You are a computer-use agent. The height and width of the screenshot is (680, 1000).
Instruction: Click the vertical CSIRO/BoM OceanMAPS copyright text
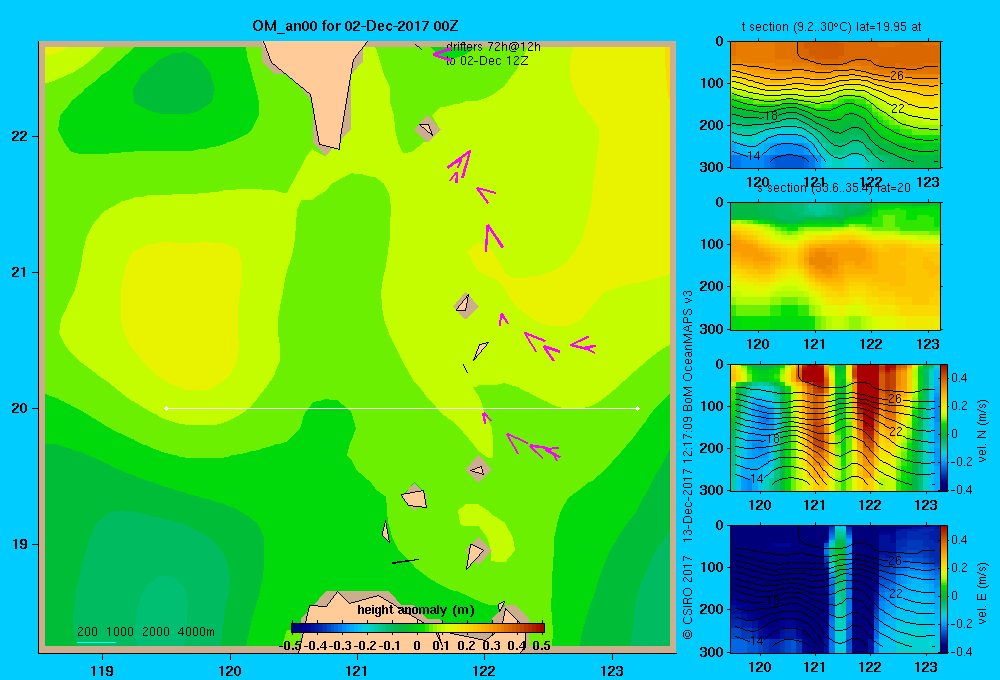[x=688, y=464]
